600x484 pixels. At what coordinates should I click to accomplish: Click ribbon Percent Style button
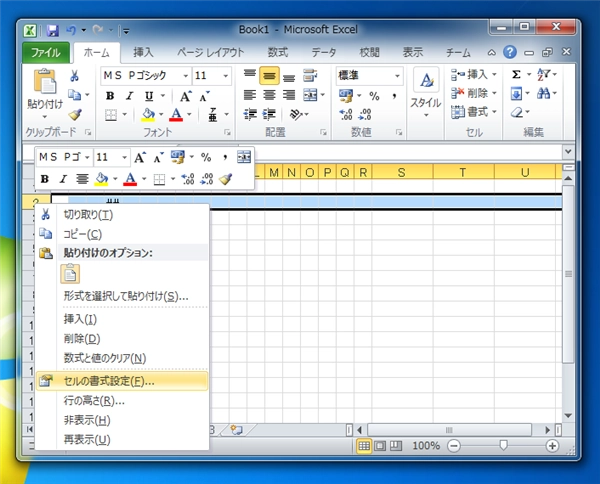(374, 96)
